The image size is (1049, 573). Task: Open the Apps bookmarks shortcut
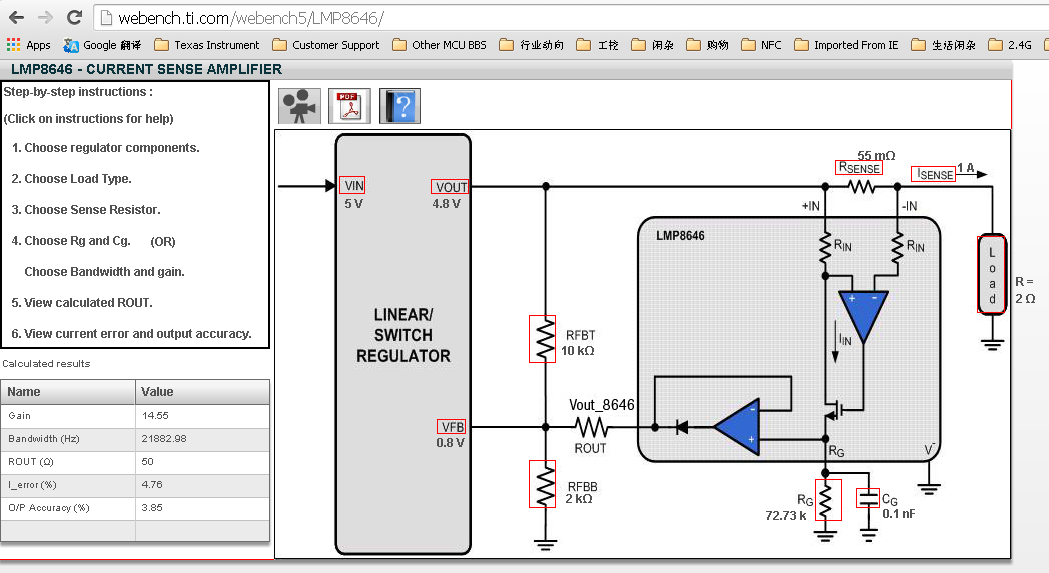[29, 45]
